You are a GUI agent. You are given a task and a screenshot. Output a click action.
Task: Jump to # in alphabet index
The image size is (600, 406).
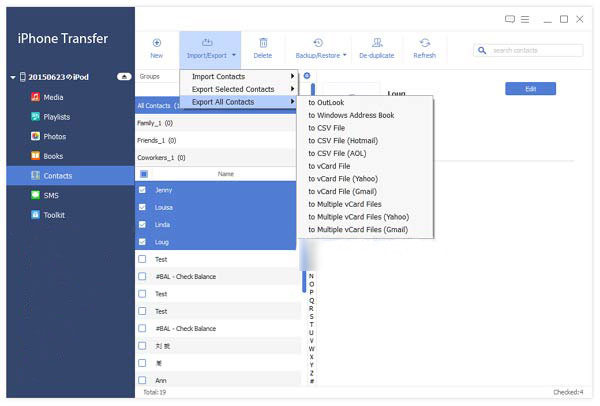311,381
